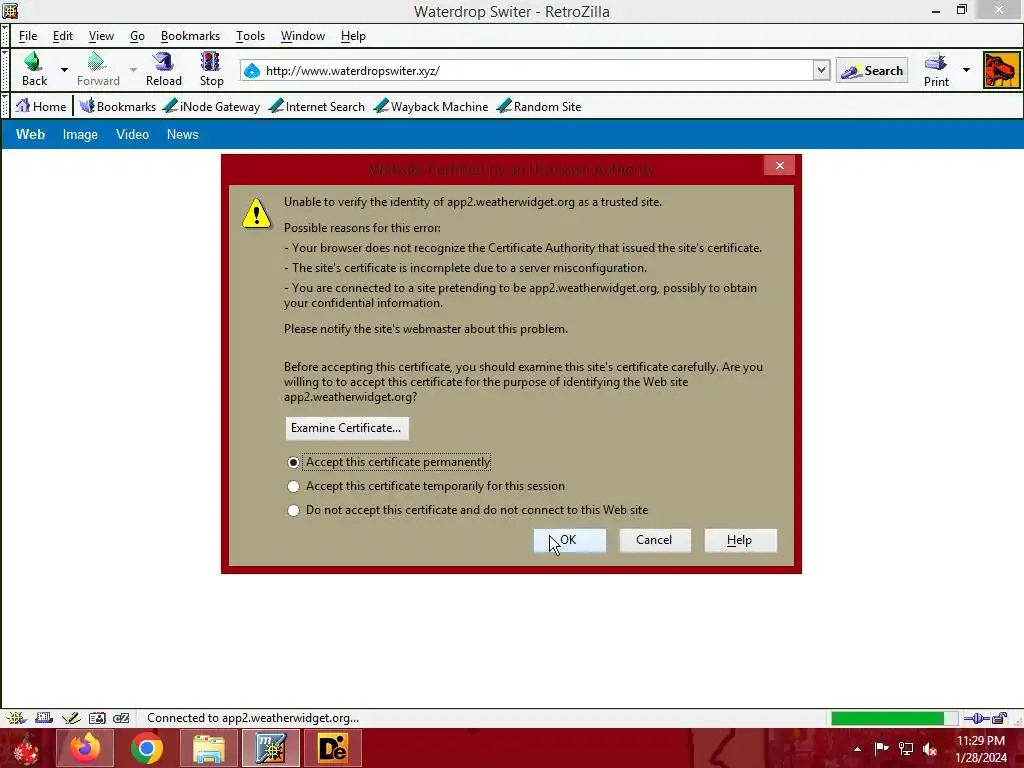
Task: Launch Google Chrome from the taskbar
Action: click(x=146, y=748)
